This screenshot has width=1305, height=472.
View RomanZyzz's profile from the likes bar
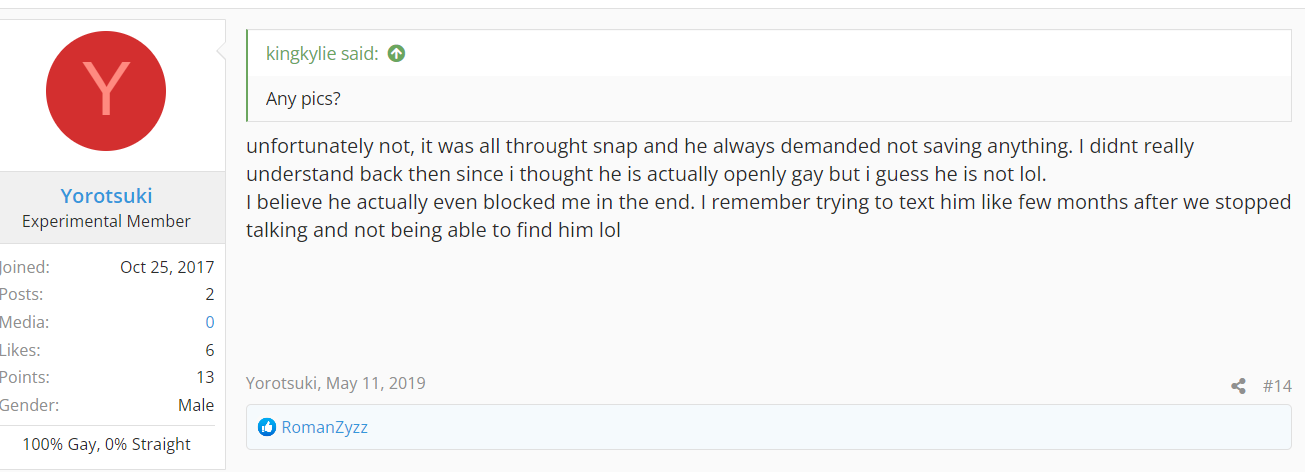coord(325,427)
